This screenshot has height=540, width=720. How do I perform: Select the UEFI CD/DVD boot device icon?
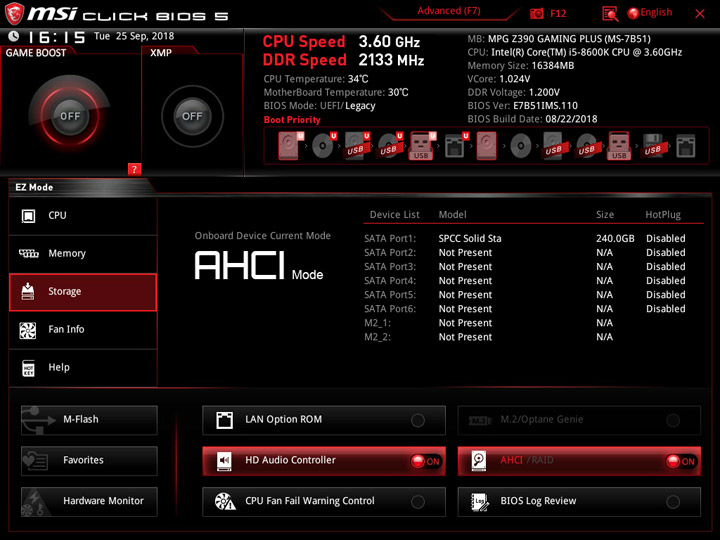(x=324, y=146)
